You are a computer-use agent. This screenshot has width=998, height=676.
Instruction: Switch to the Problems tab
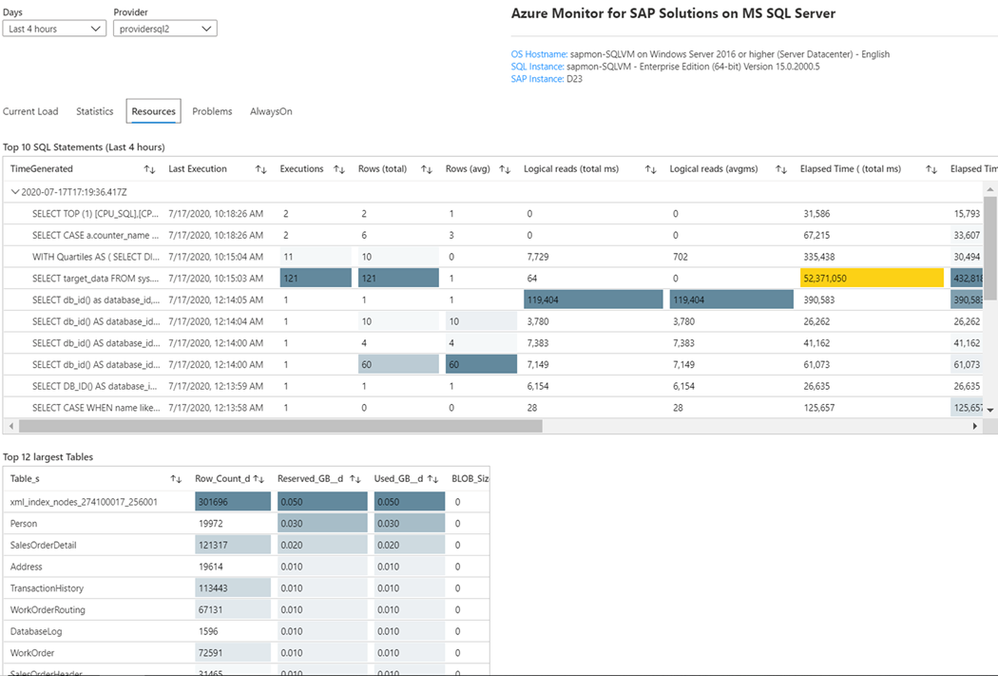212,112
